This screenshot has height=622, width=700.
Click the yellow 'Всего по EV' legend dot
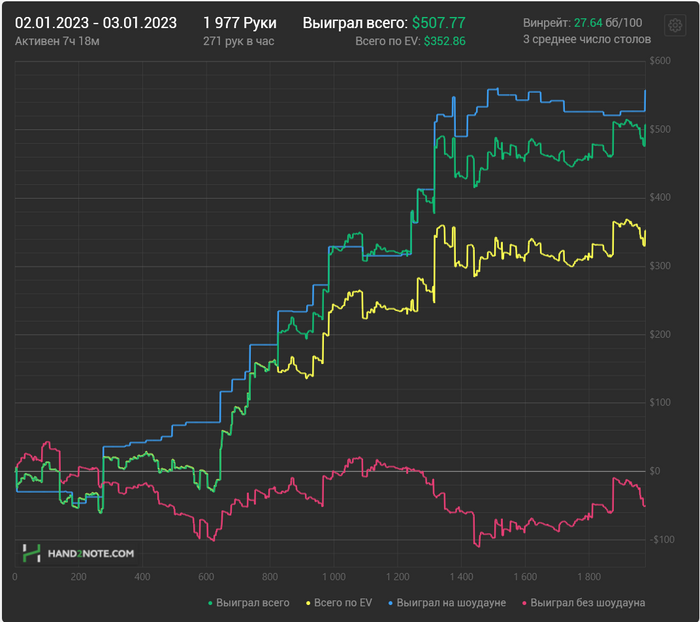click(x=308, y=603)
